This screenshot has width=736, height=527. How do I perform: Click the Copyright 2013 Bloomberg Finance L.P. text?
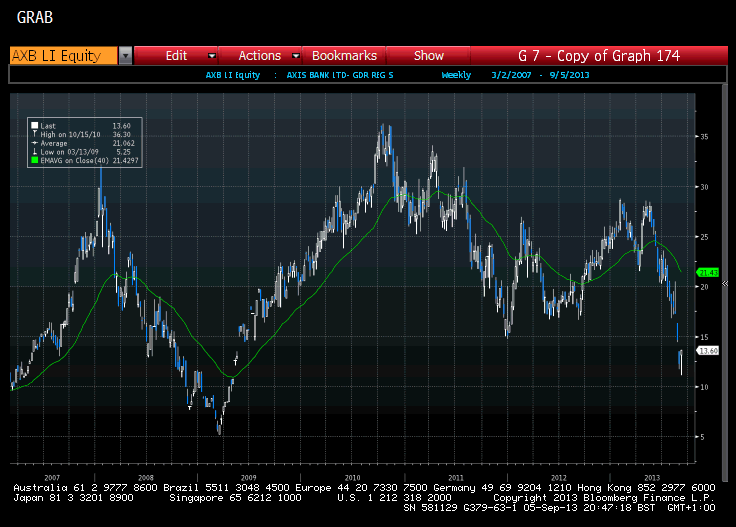(x=604, y=498)
